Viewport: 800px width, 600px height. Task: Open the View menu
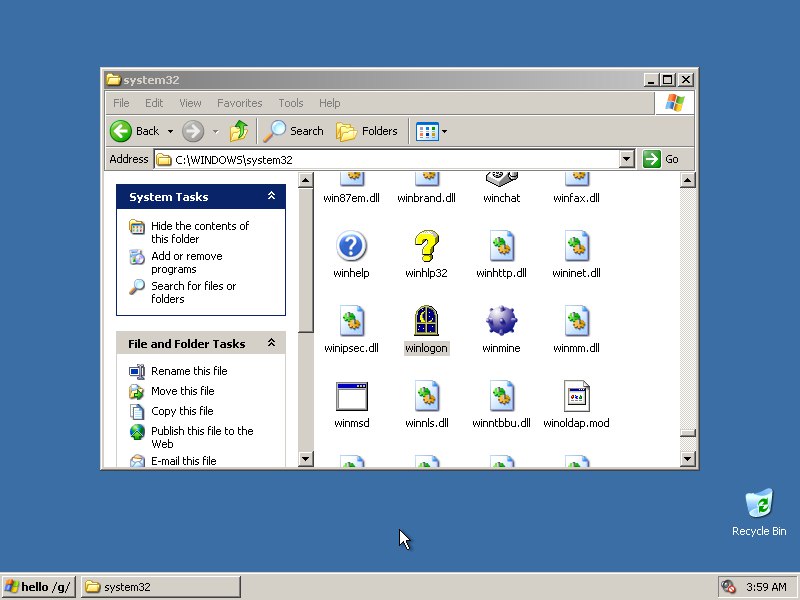[190, 103]
